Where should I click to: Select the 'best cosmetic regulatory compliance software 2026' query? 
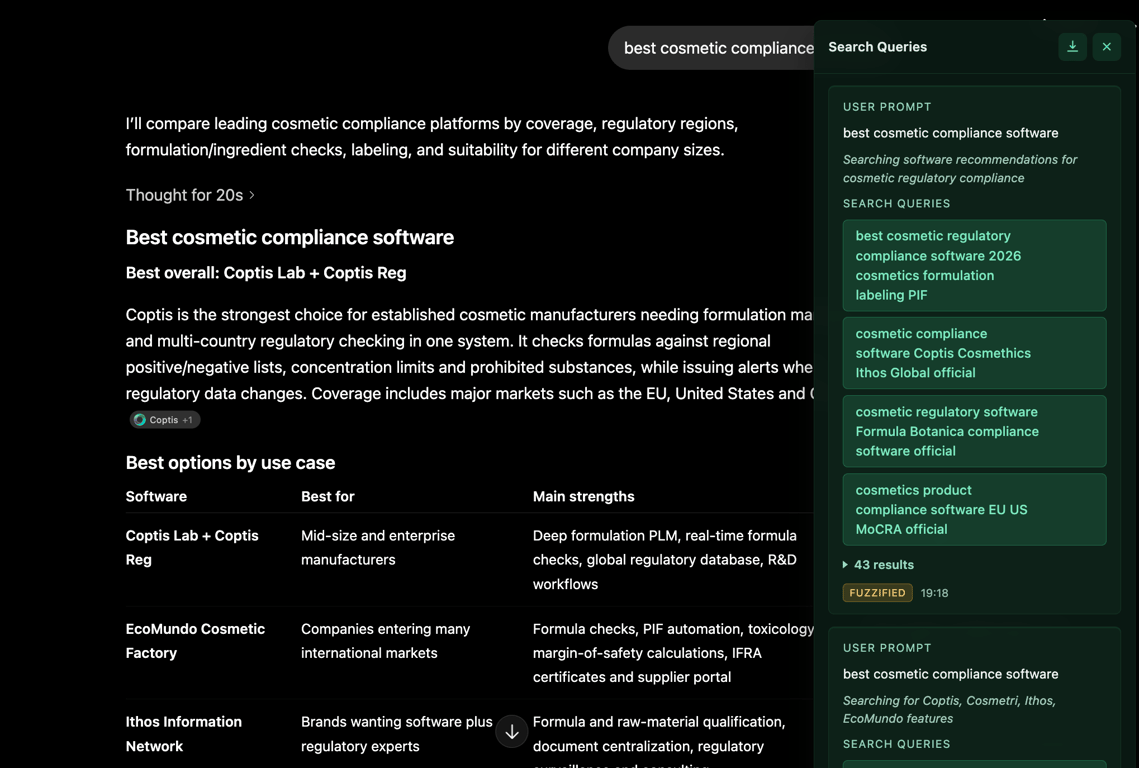coord(974,265)
